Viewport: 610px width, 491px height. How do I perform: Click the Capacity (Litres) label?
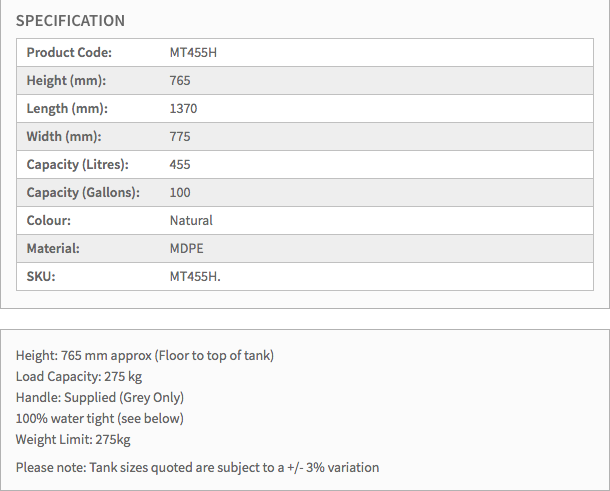pyautogui.click(x=78, y=164)
